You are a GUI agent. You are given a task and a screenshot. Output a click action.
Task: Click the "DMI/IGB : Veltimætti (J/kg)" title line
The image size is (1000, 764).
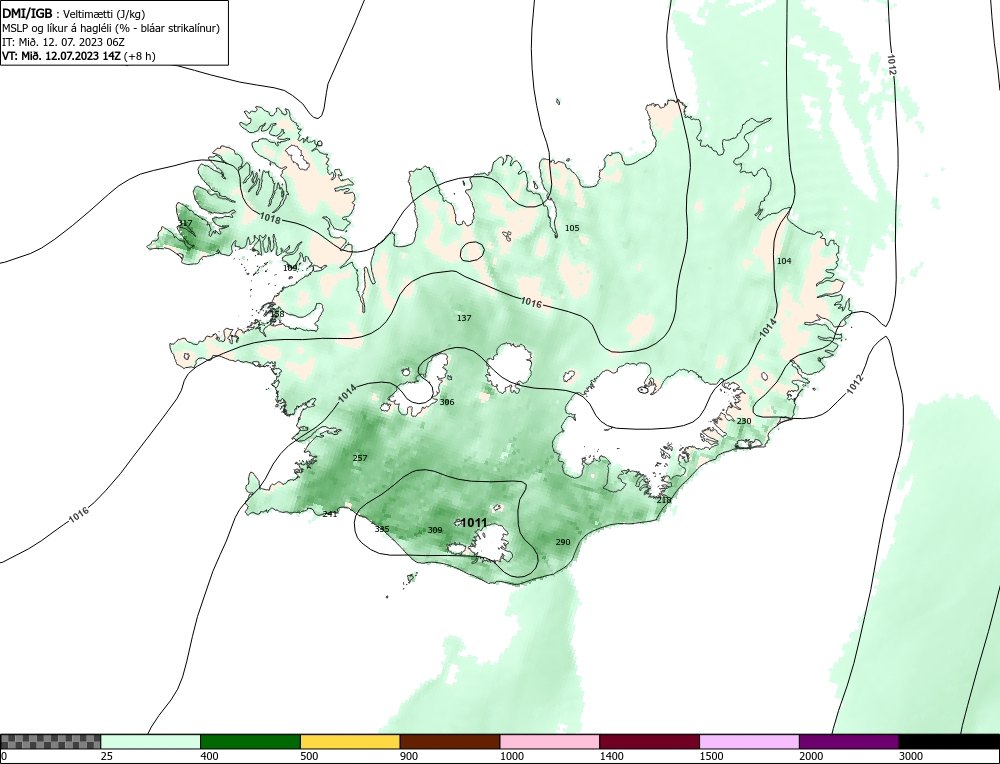[74, 13]
